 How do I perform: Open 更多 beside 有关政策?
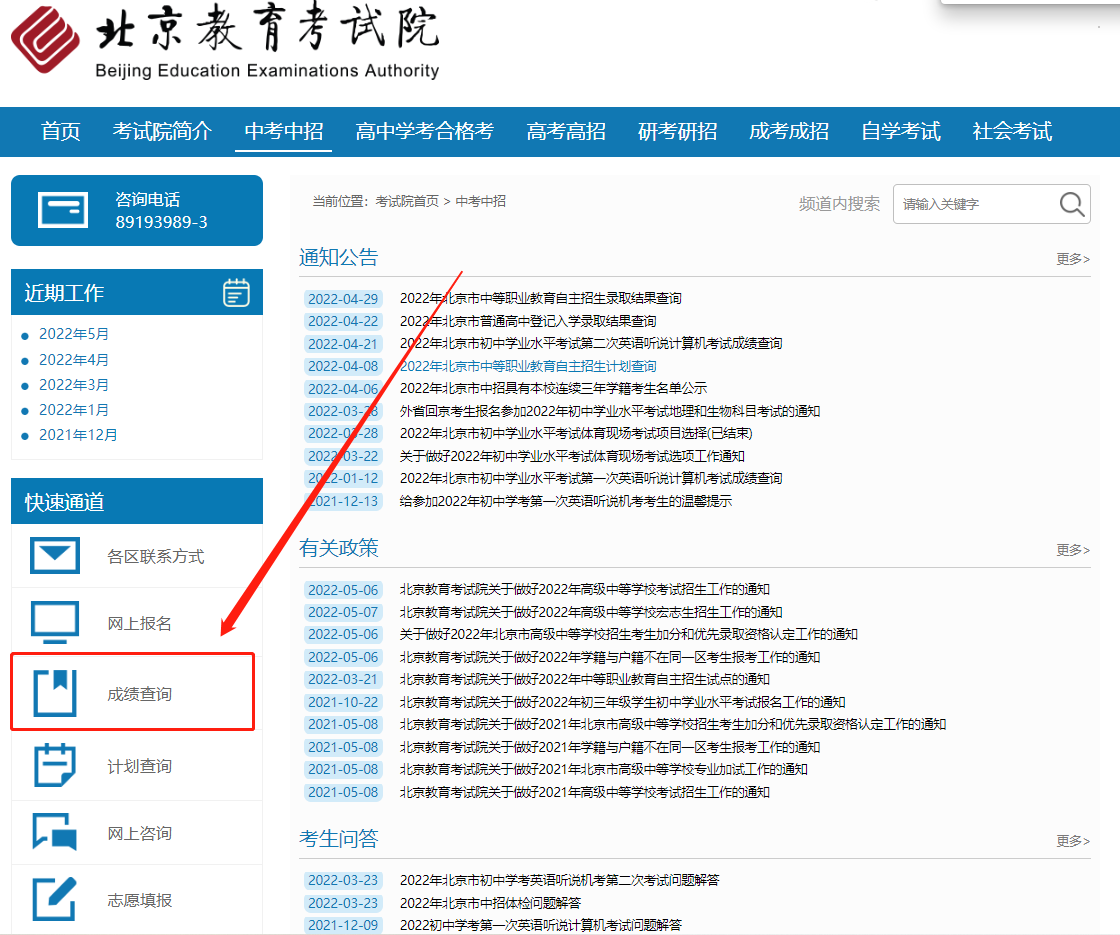pos(1072,550)
